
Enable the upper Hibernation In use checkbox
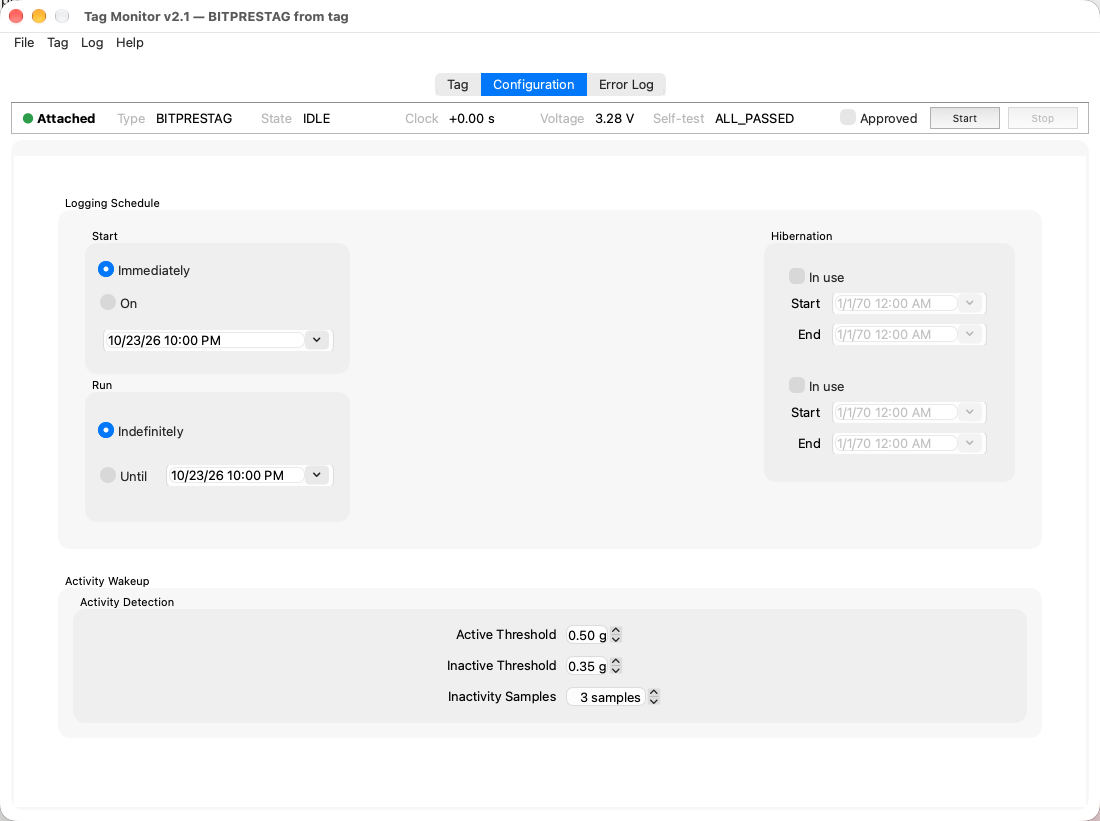coord(797,276)
